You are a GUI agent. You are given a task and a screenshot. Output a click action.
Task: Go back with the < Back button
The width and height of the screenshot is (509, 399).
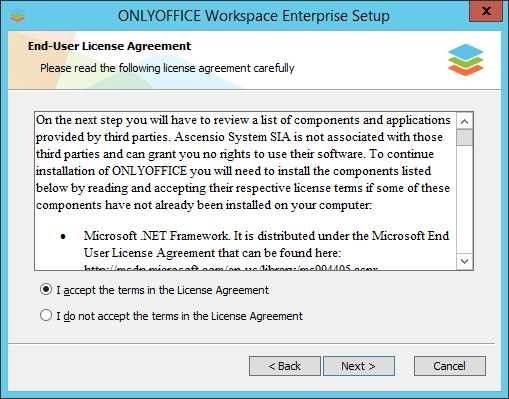click(x=285, y=366)
